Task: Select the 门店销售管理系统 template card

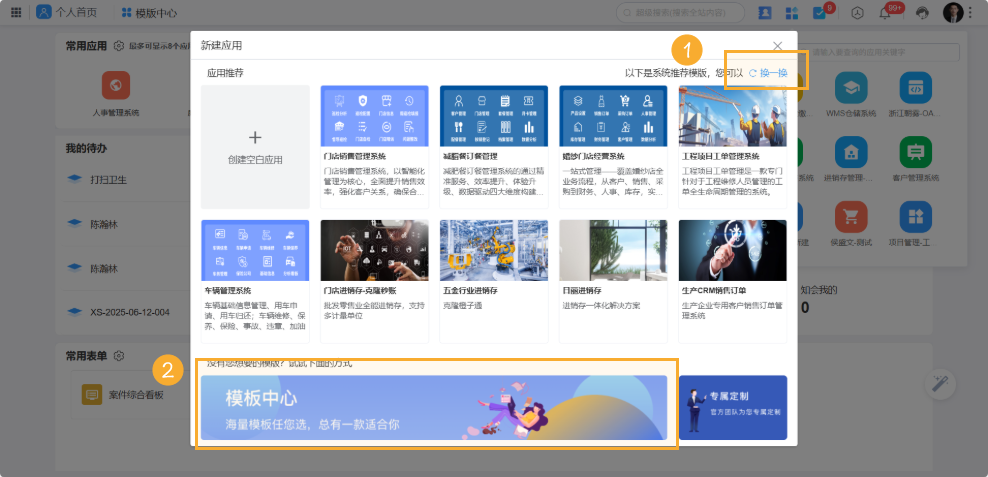Action: point(374,147)
